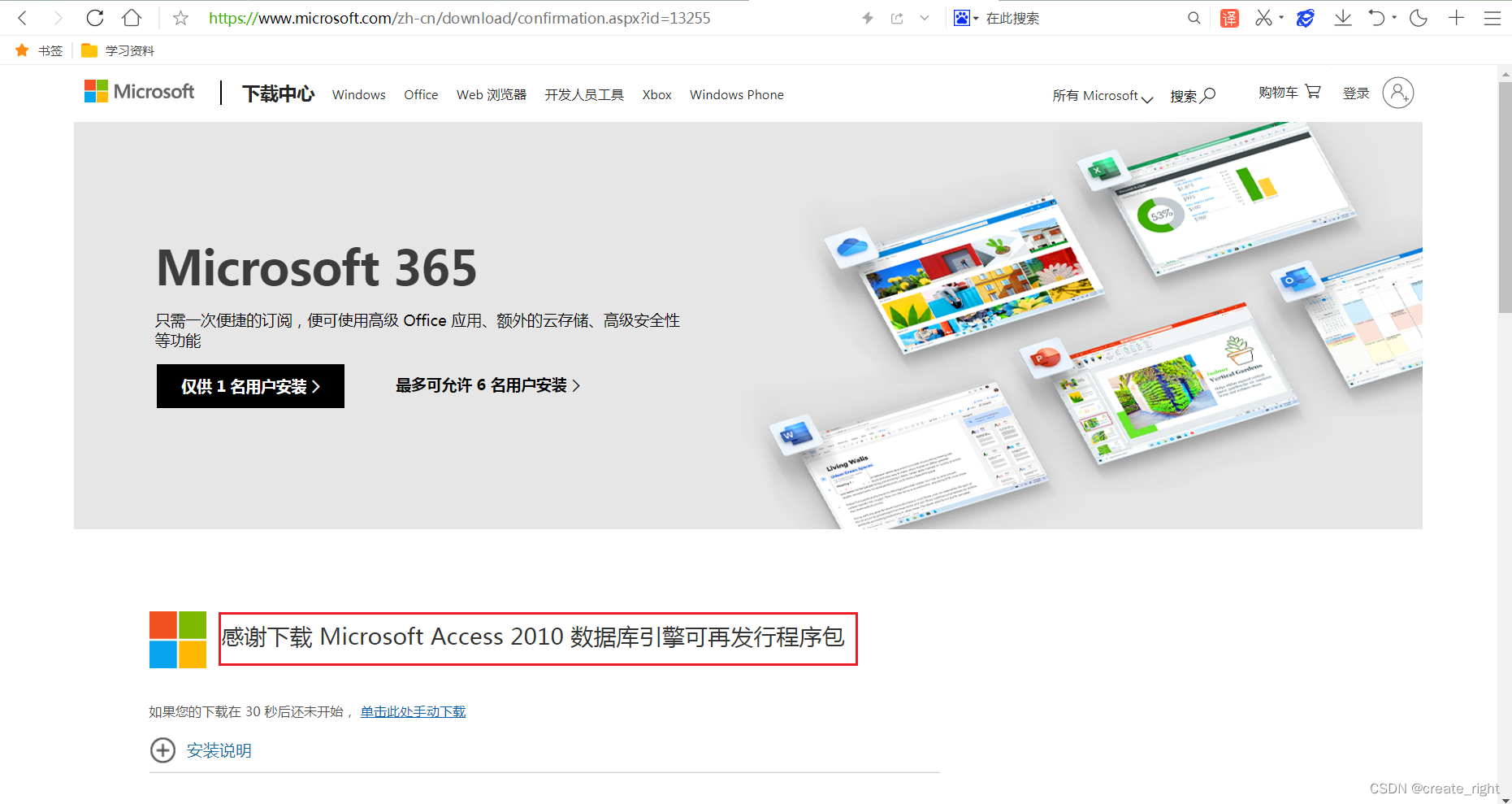Click the Microsoft 365 banner heading
Image resolution: width=1512 pixels, height=804 pixels.
click(317, 267)
